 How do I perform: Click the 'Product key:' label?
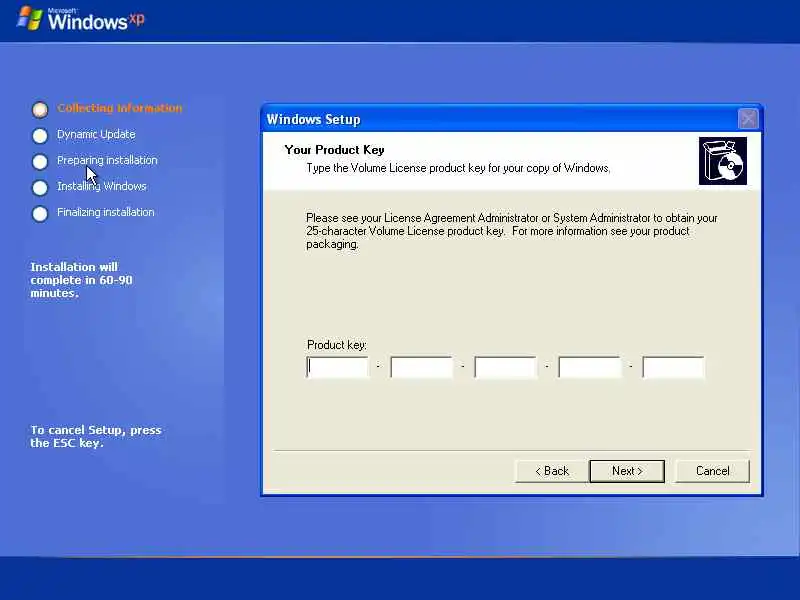tap(337, 345)
